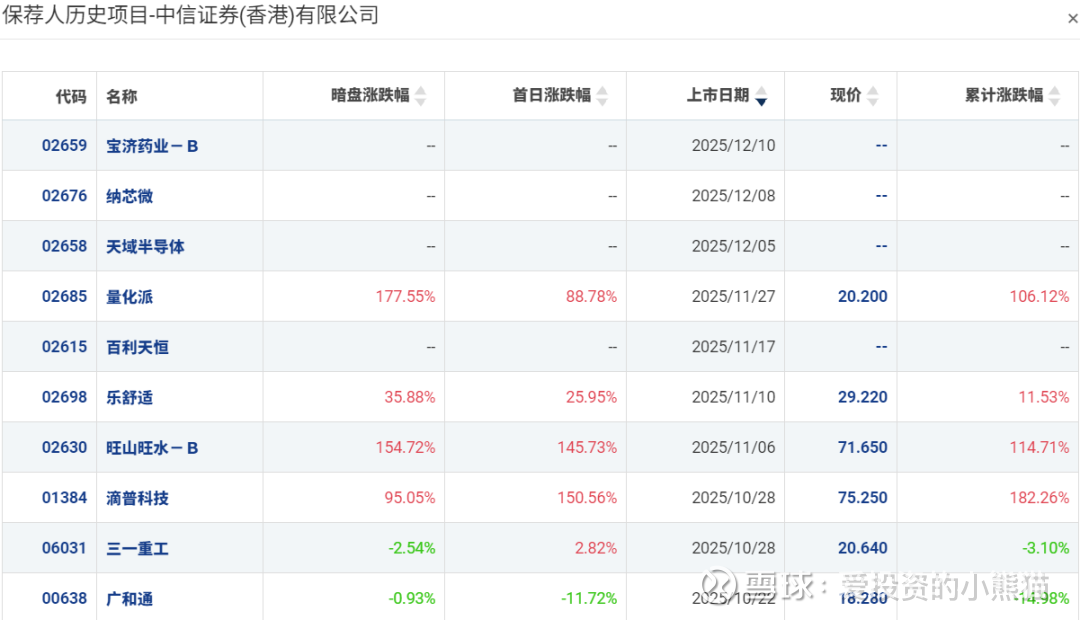Click cumulative change -3.10%
This screenshot has width=1080, height=620.
(1046, 548)
